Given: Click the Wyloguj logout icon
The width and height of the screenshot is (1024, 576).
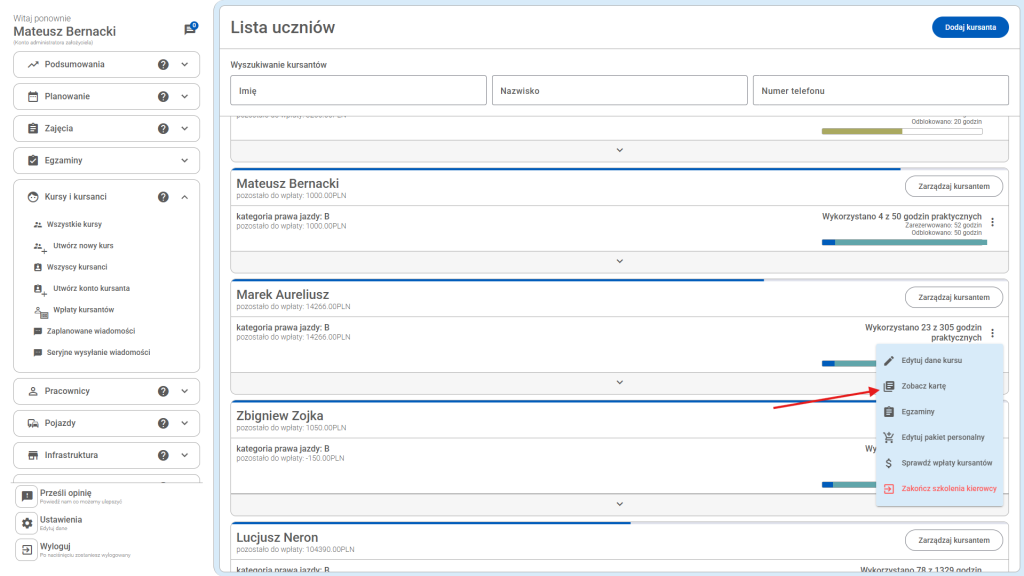Looking at the screenshot, I should [27, 550].
